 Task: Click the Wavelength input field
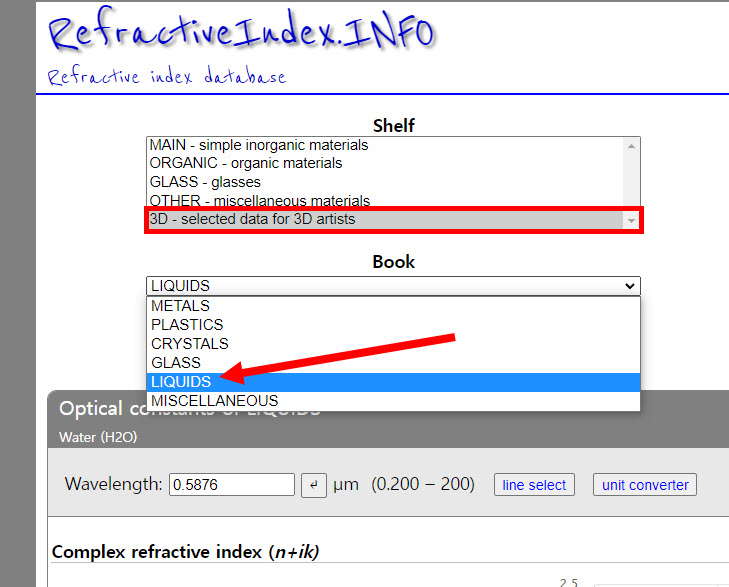[232, 485]
